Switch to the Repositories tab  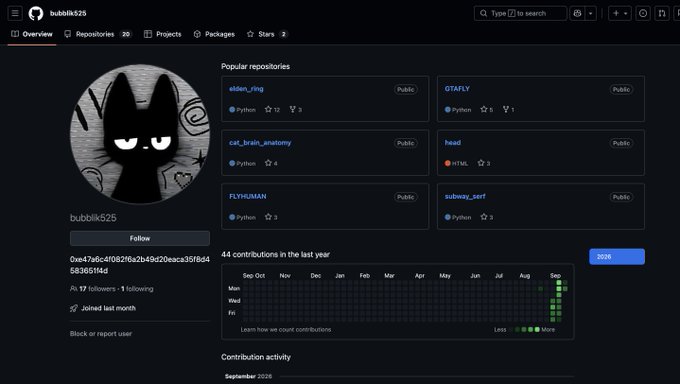(97, 34)
